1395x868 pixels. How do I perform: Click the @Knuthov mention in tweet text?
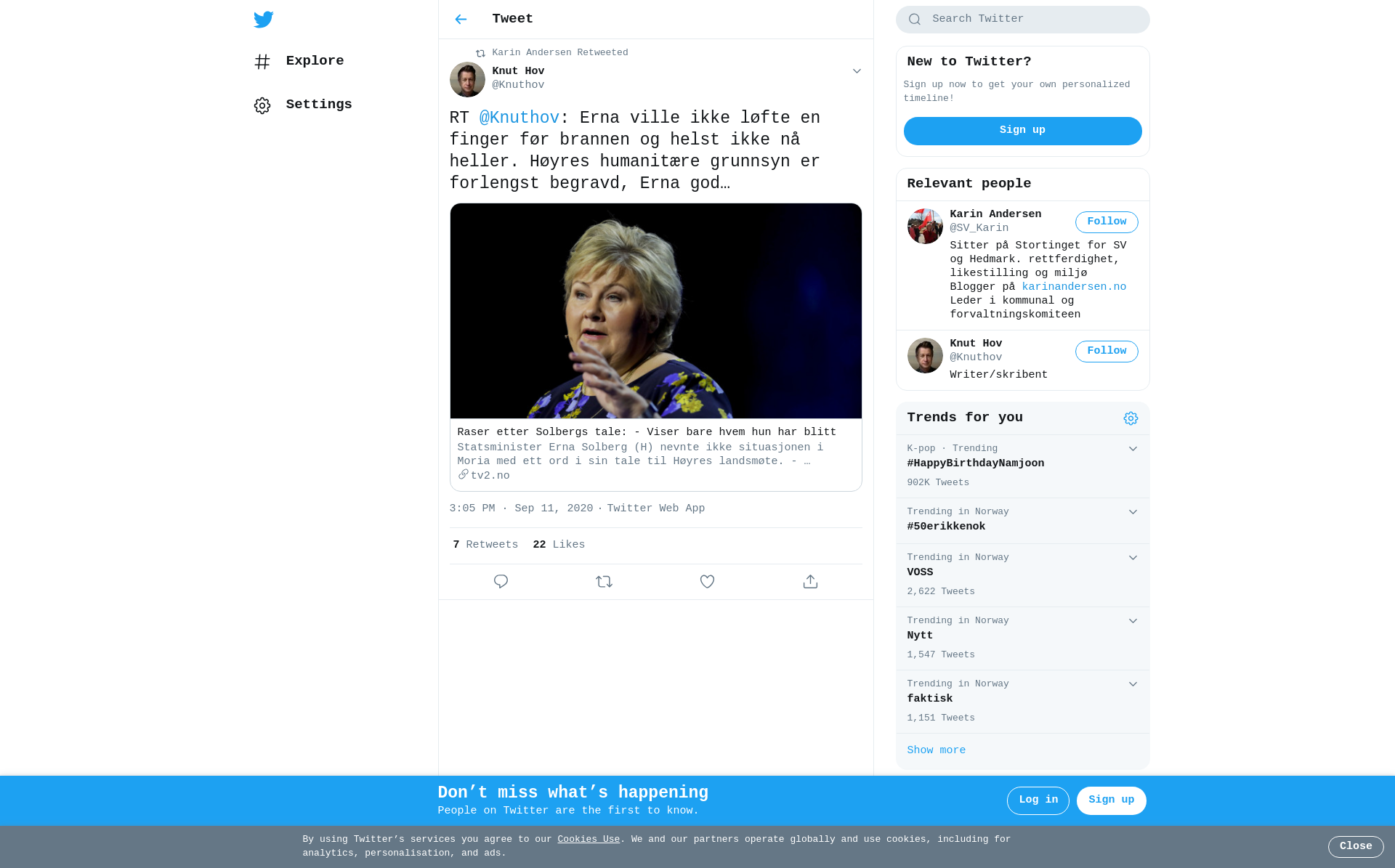[x=519, y=118]
